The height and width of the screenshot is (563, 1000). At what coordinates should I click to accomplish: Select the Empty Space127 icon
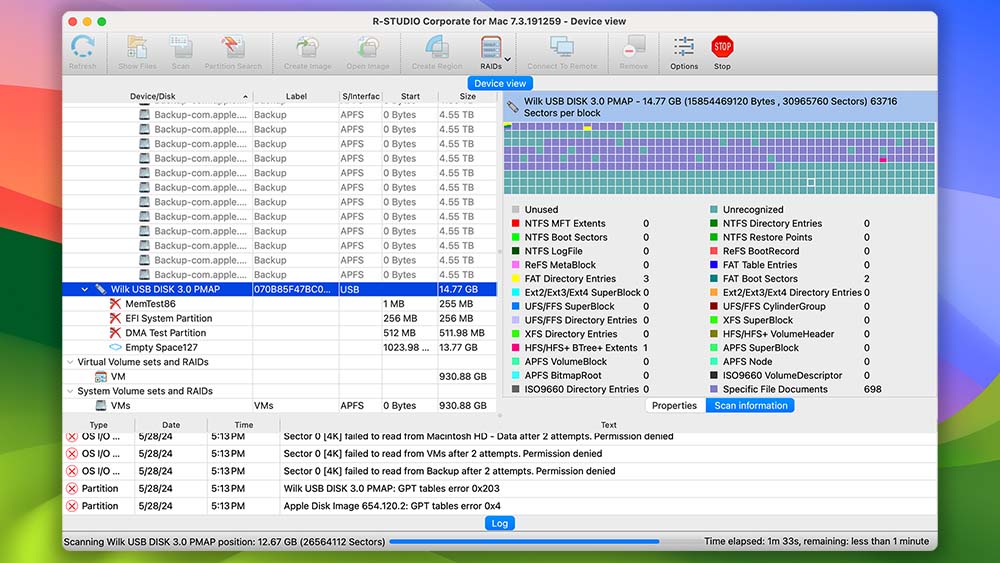tap(115, 347)
